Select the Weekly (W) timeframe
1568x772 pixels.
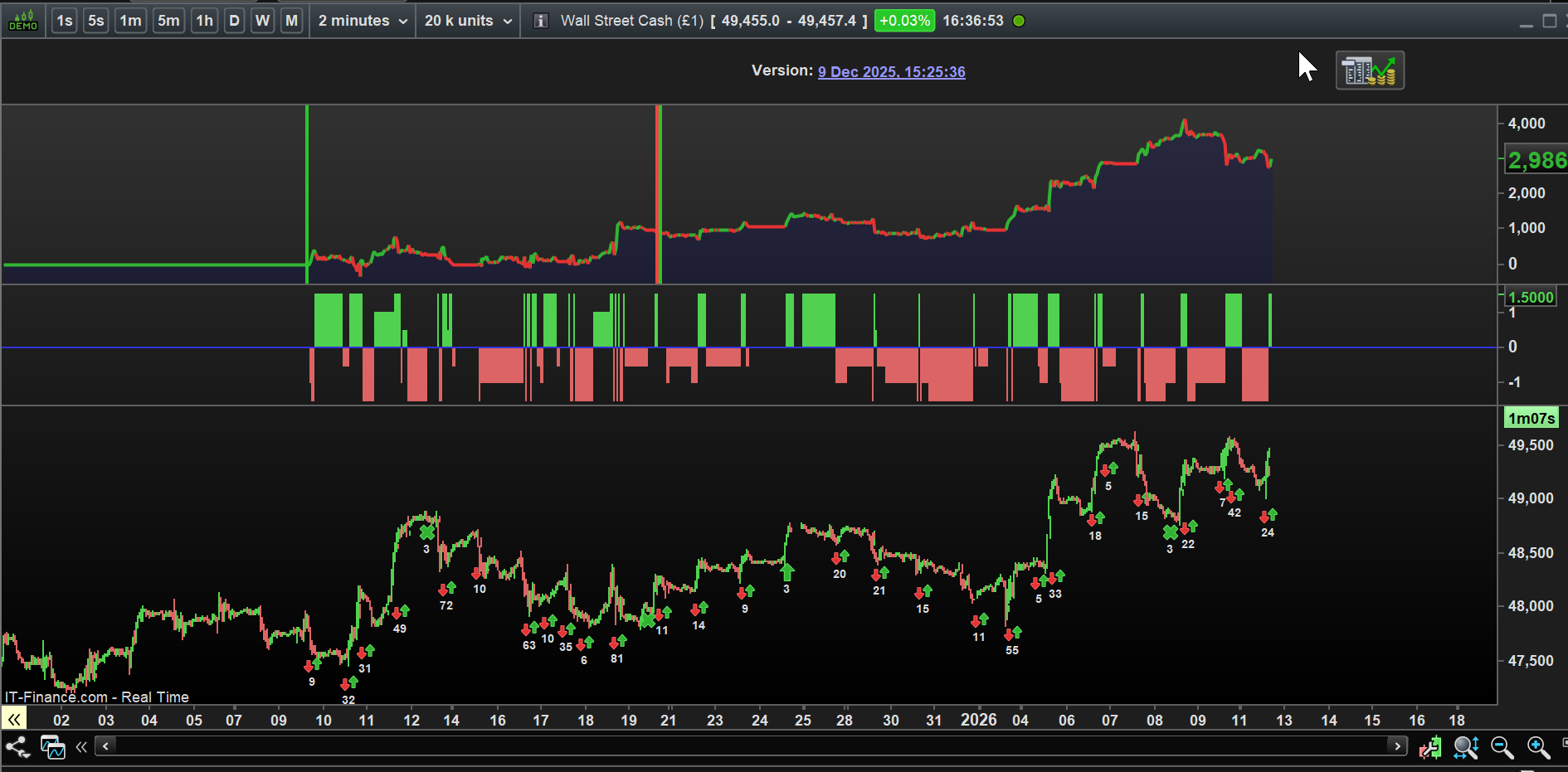click(x=263, y=21)
